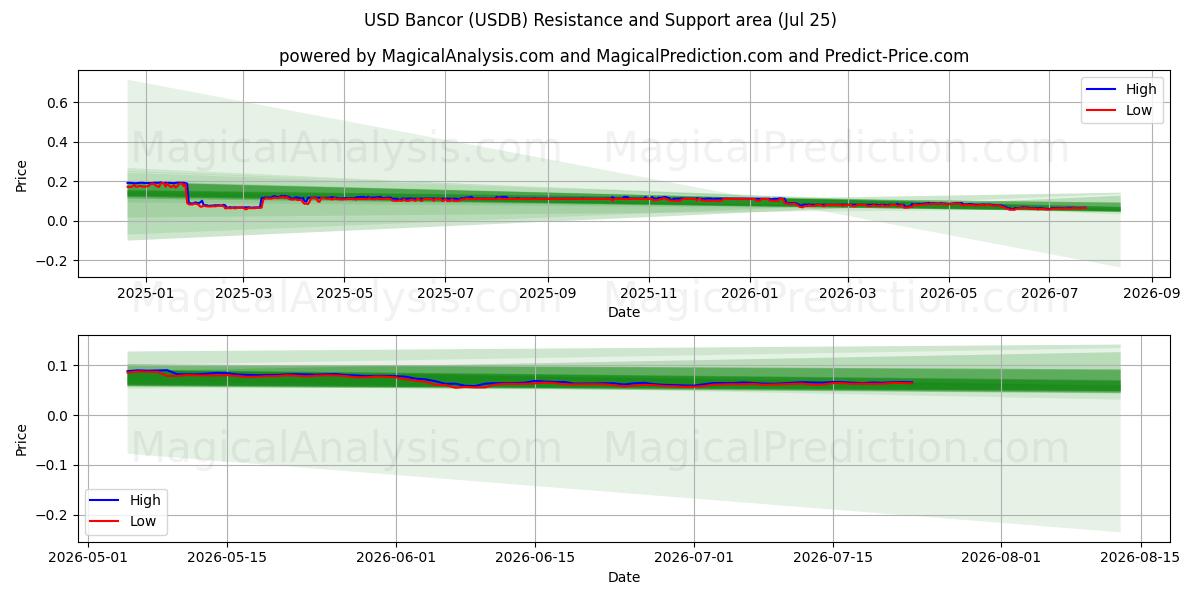
Task: Click the '2025-09' x-axis label on the top chart
Action: tap(547, 295)
